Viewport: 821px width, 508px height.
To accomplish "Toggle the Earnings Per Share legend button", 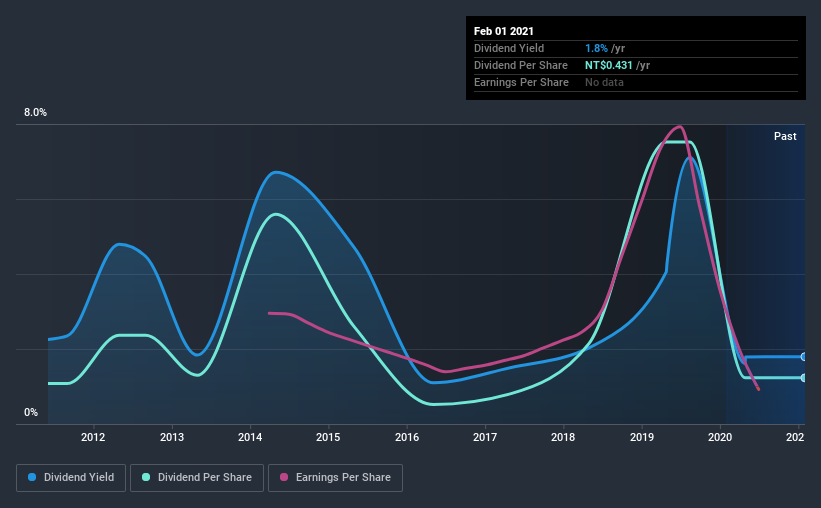I will [335, 478].
